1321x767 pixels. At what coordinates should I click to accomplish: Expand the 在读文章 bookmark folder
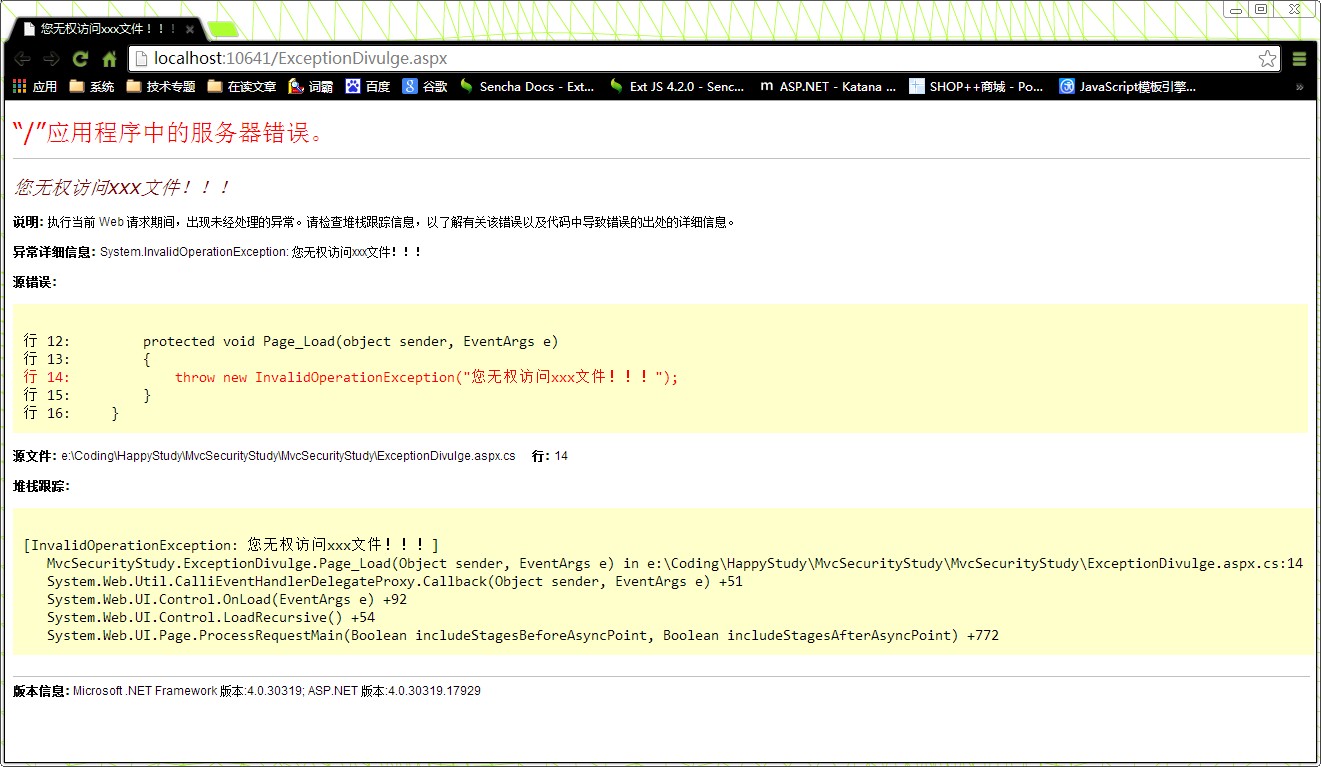pos(241,87)
